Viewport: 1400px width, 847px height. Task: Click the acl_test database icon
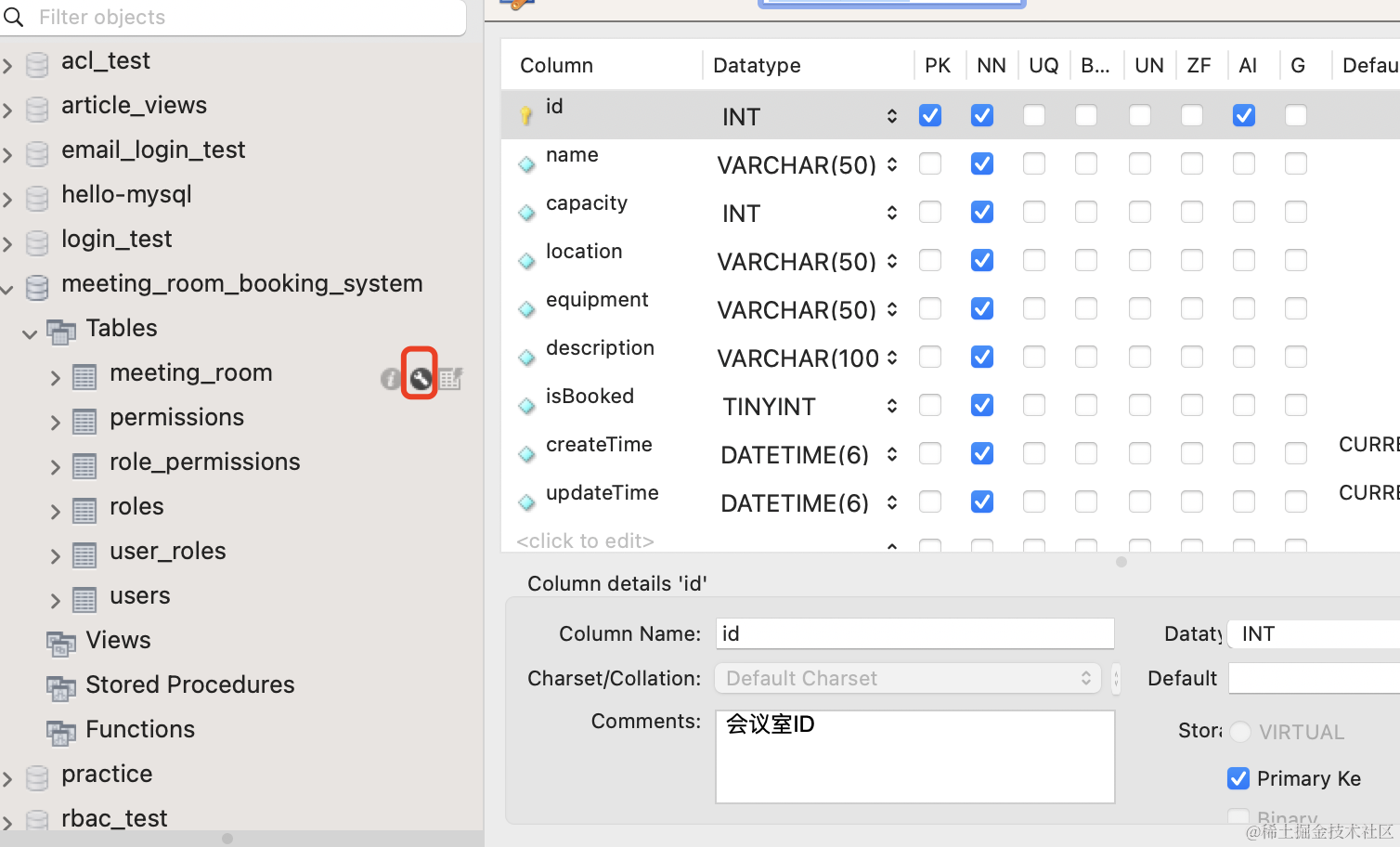click(x=37, y=64)
